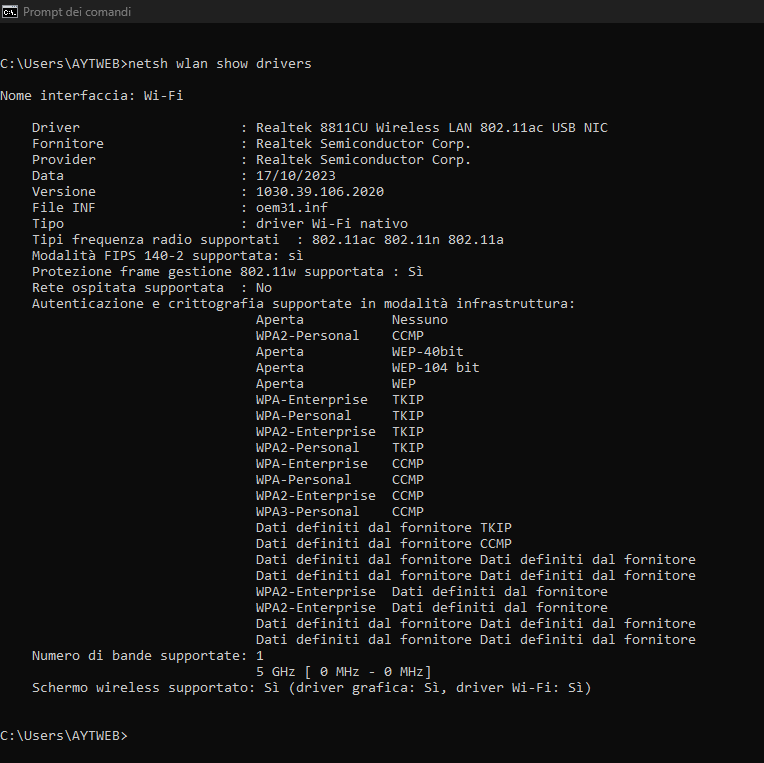
Task: Click the version number 1030.39.106.2020
Action: pos(319,192)
